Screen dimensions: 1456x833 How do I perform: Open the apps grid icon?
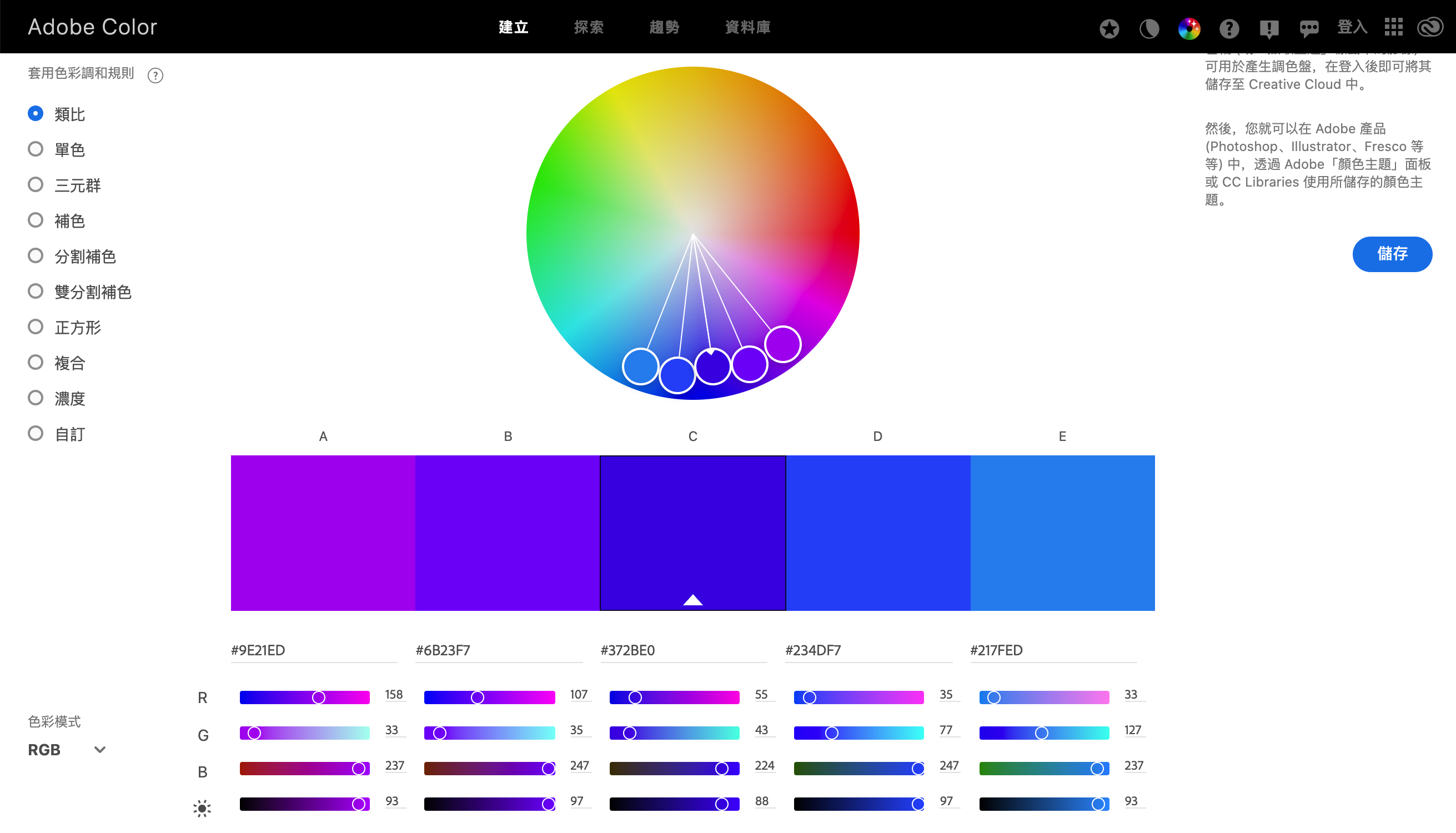click(1393, 27)
